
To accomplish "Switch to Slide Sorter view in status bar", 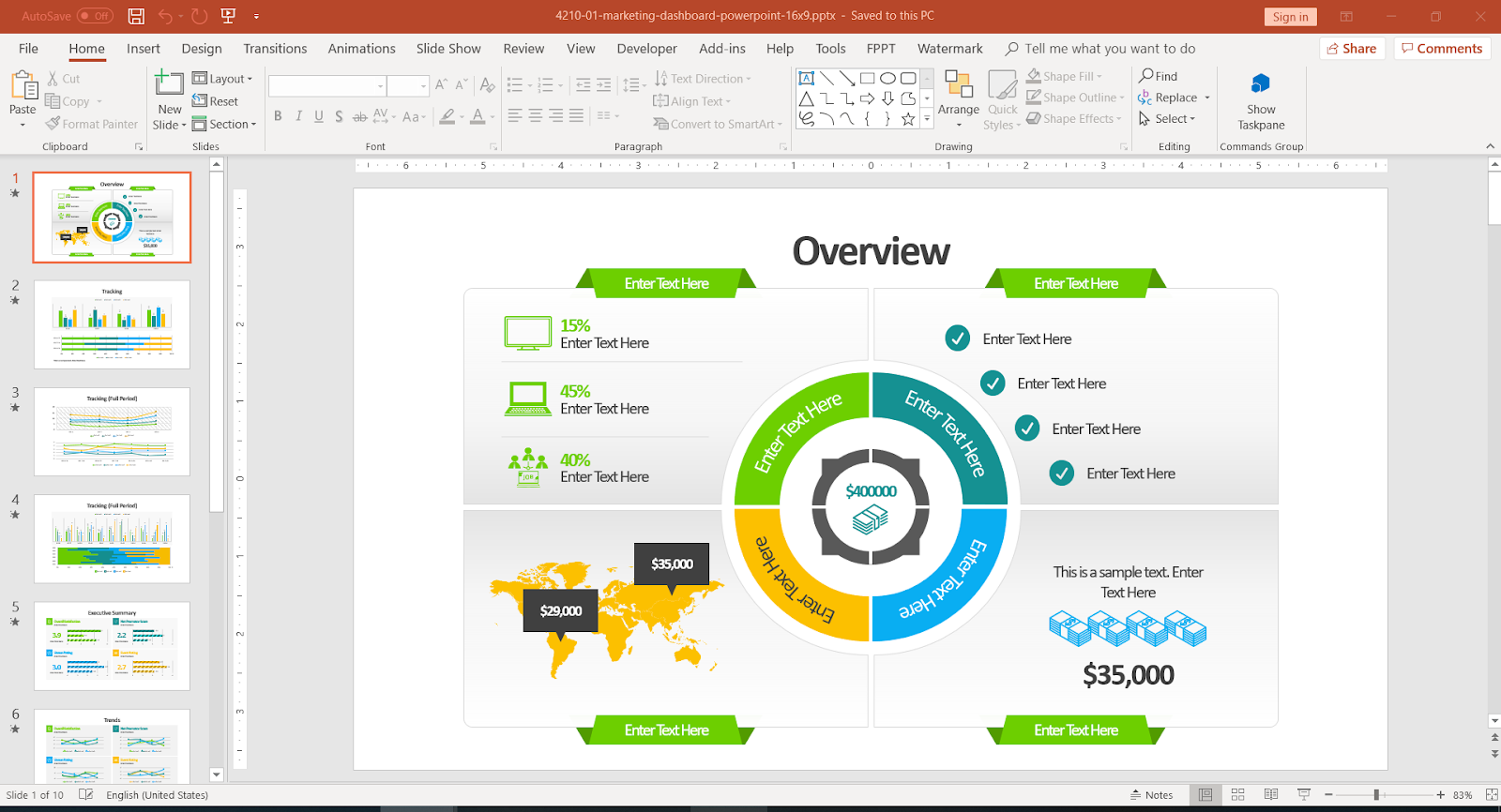I will pyautogui.click(x=1237, y=794).
